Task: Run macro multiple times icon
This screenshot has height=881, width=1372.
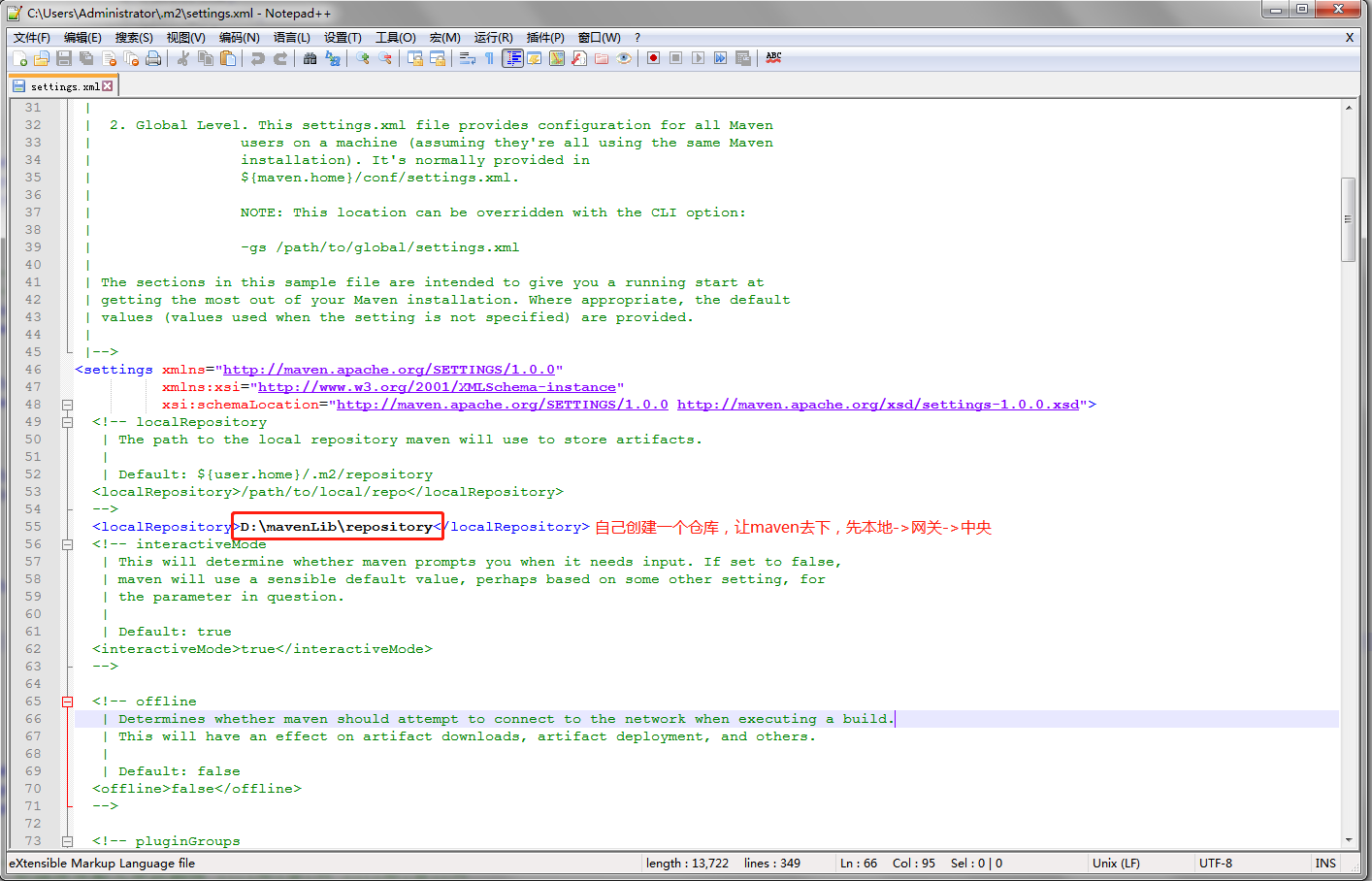Action: click(721, 58)
